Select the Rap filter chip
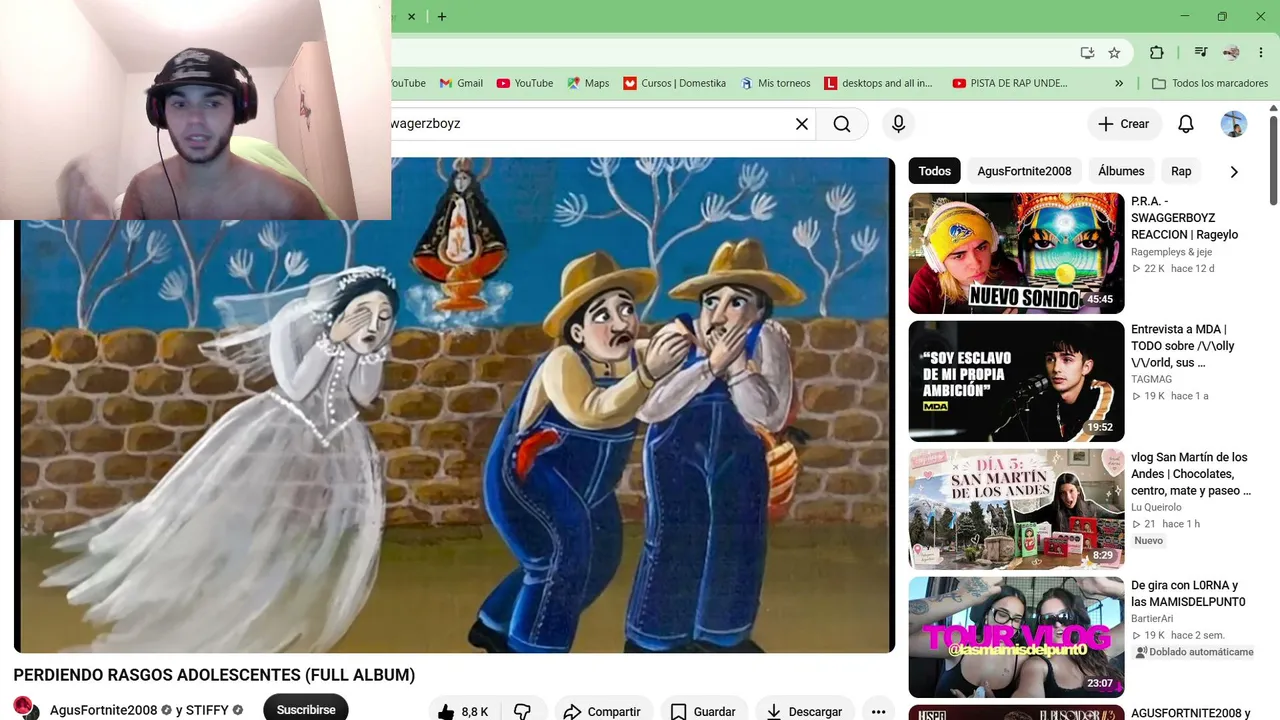This screenshot has height=720, width=1280. click(x=1181, y=171)
